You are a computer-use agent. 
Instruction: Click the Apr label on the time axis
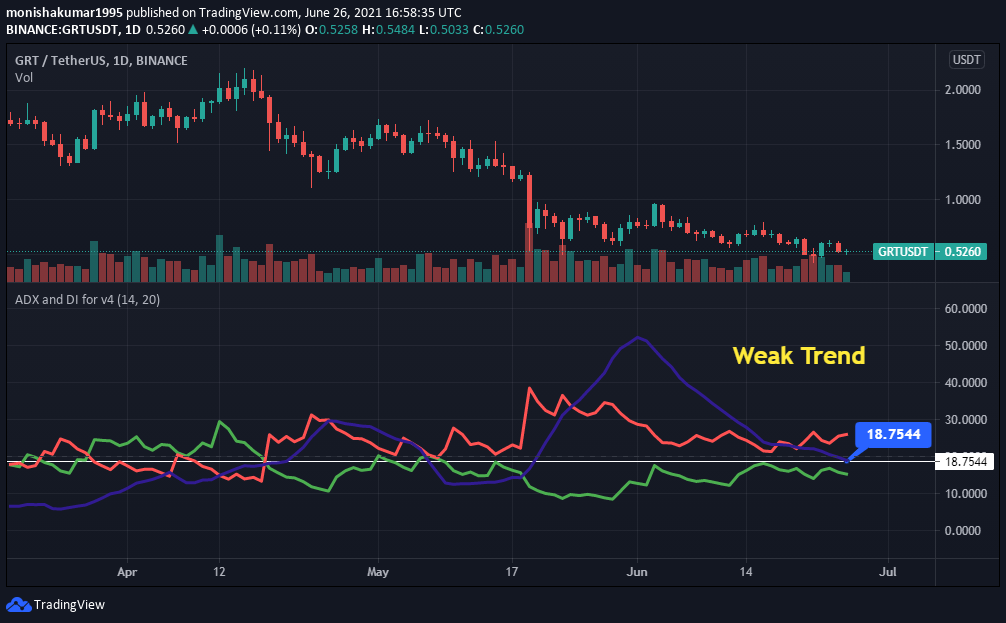(x=127, y=571)
